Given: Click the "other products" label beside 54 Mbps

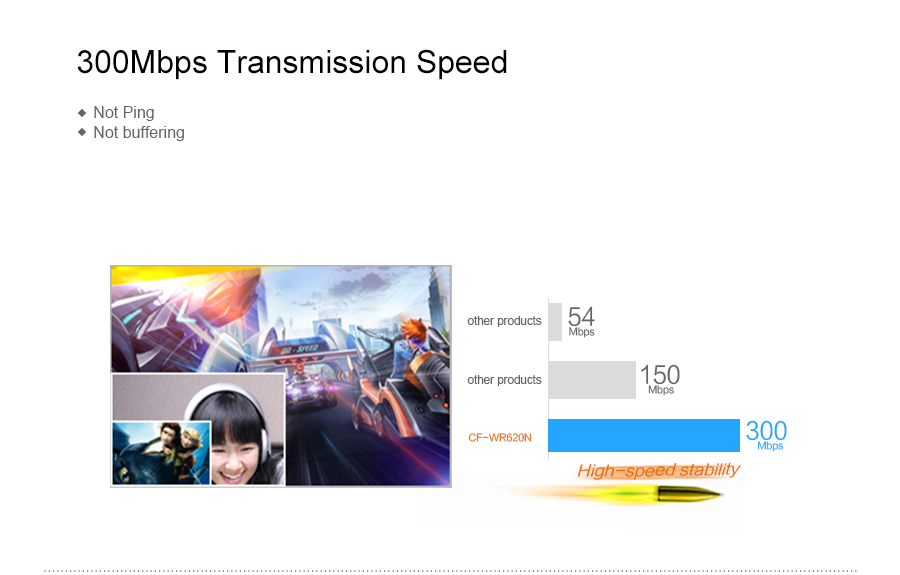Looking at the screenshot, I should point(504,321).
